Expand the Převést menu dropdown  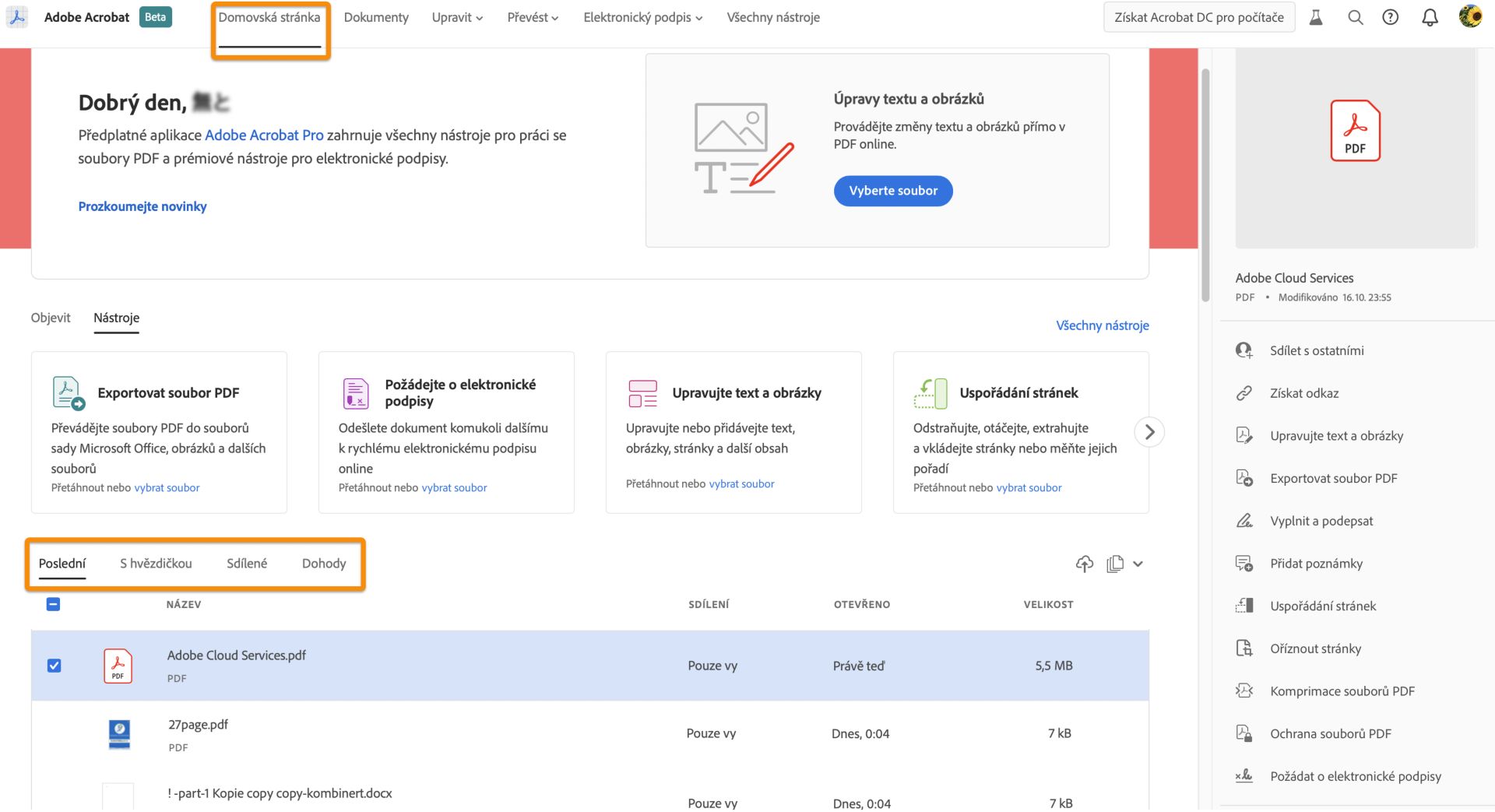tap(533, 17)
